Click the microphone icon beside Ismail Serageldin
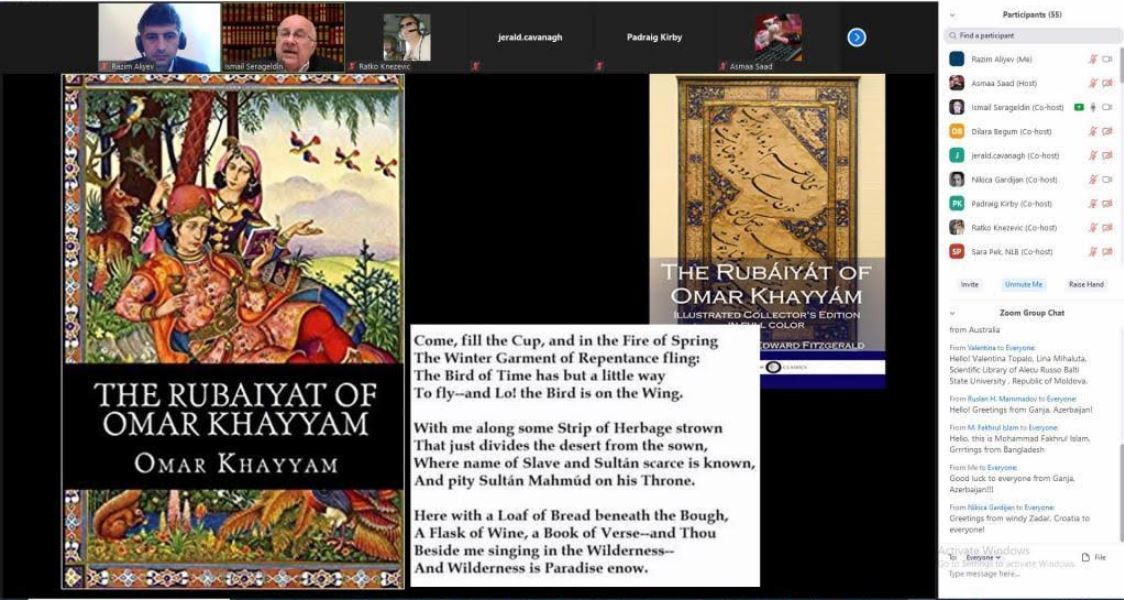The image size is (1124, 600). pyautogui.click(x=1093, y=107)
